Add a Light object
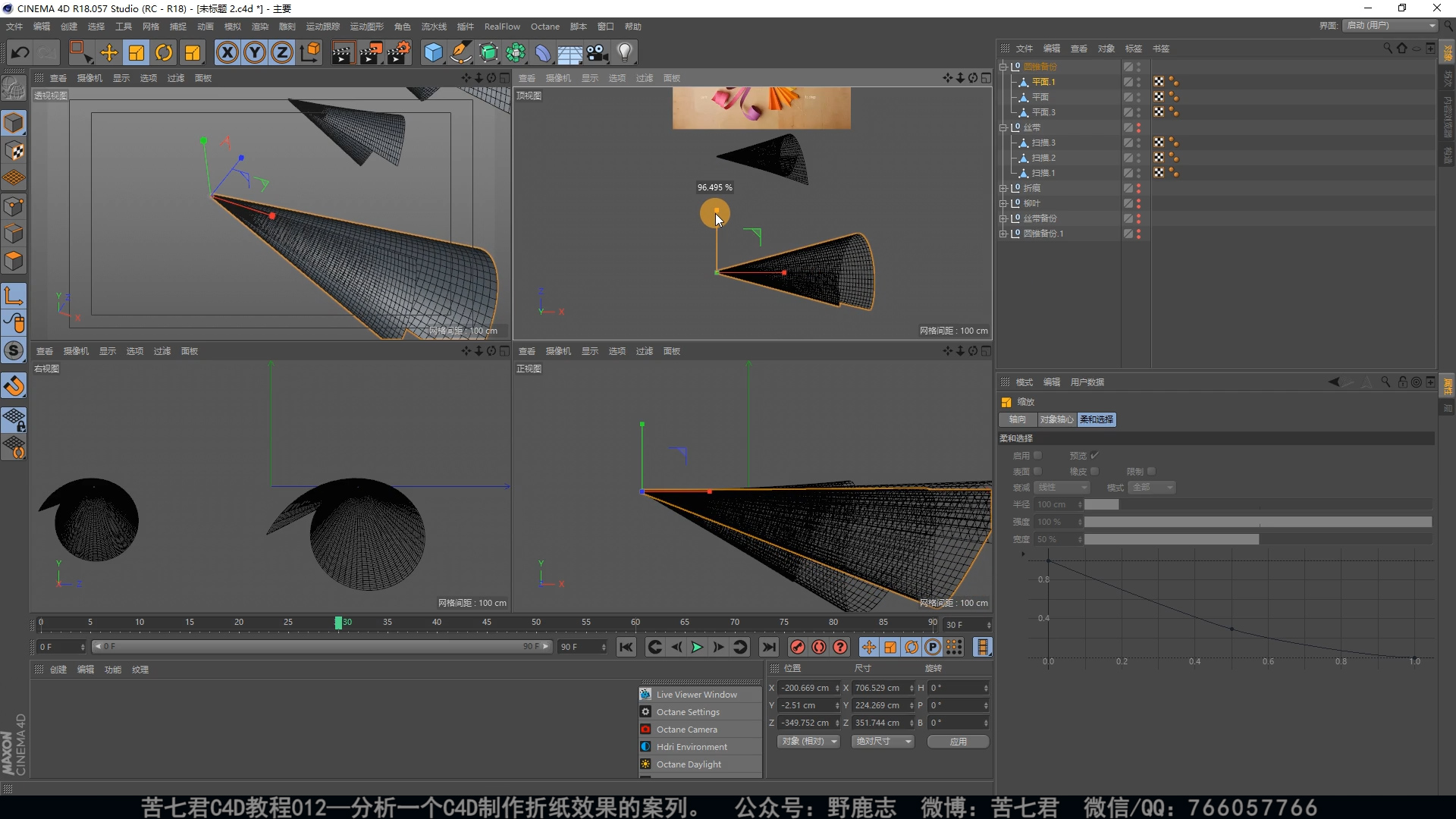The height and width of the screenshot is (819, 1456). click(x=625, y=52)
